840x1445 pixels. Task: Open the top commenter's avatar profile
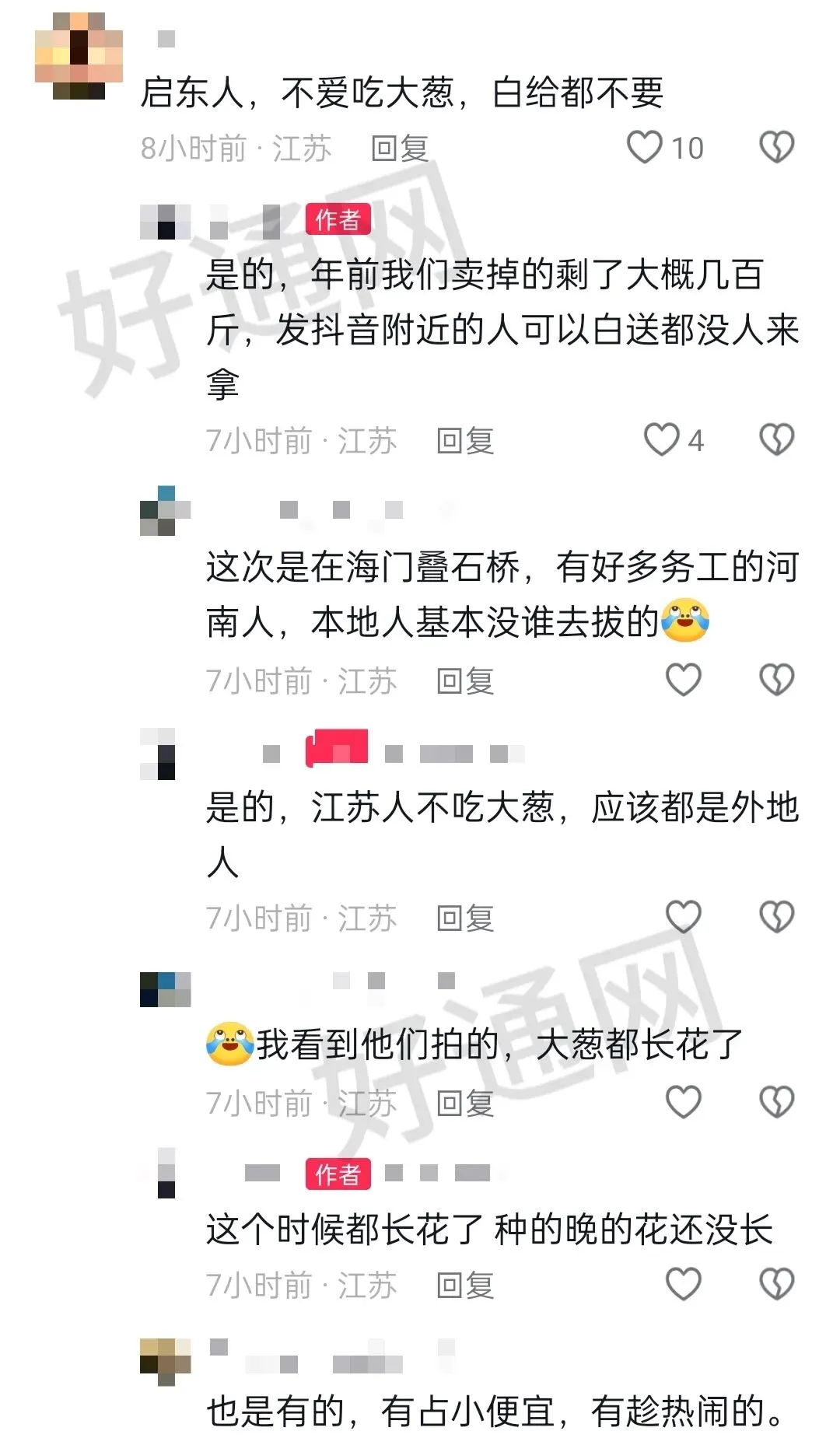tap(79, 56)
